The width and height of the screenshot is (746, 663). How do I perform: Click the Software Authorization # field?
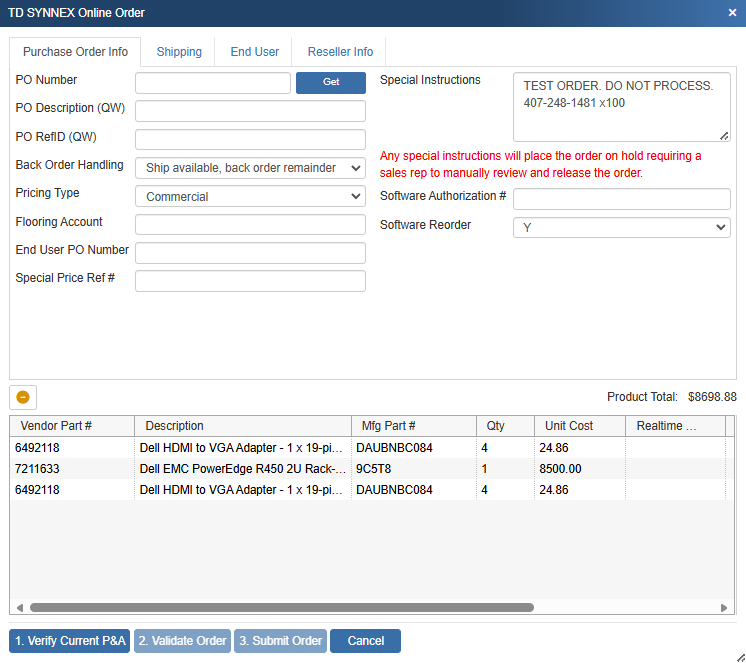pyautogui.click(x=621, y=199)
